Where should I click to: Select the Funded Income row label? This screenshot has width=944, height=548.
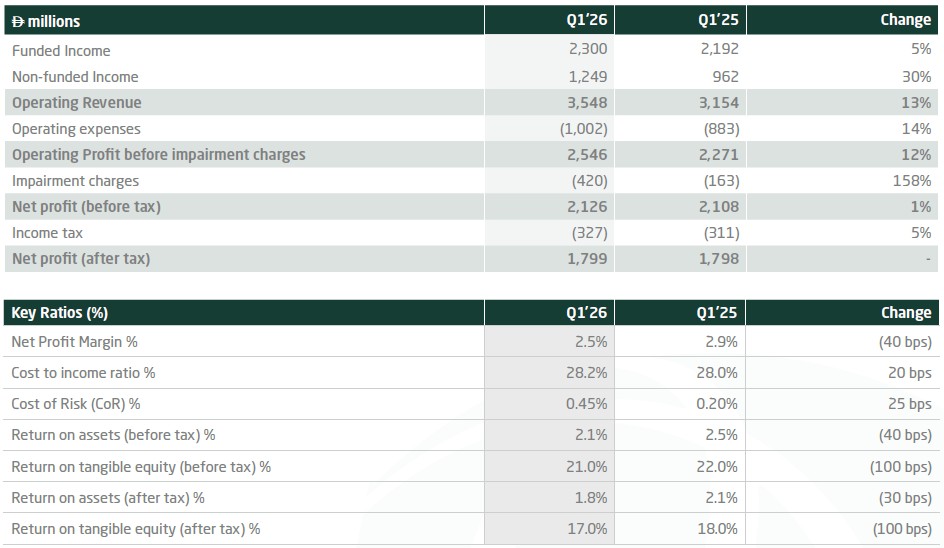[x=61, y=51]
